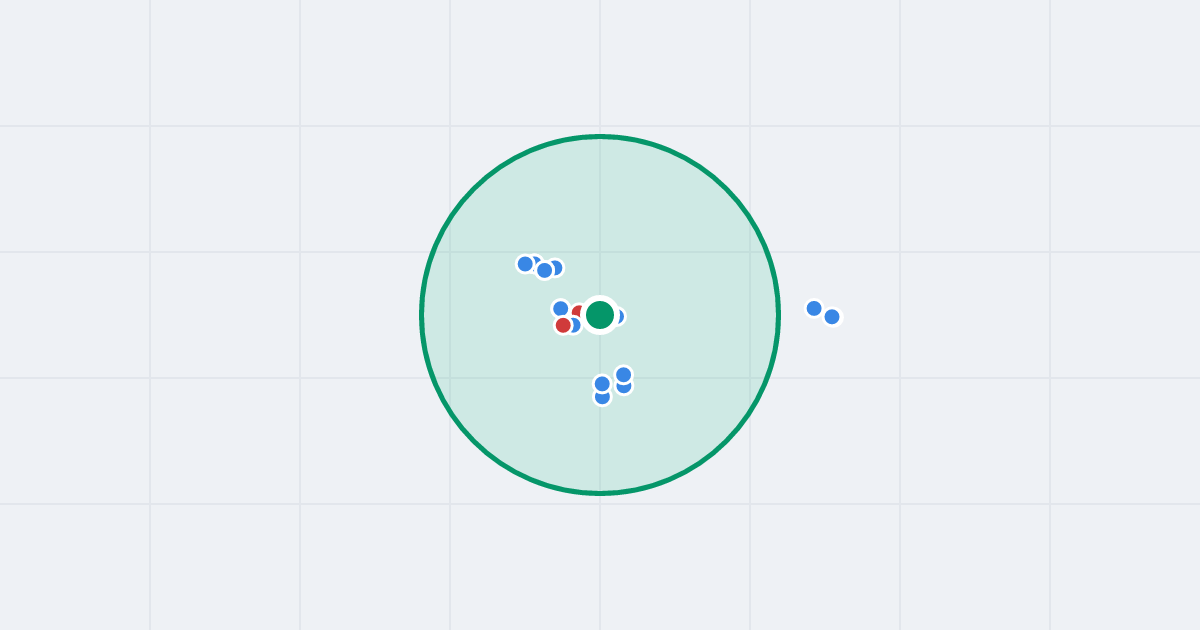Click the right blue marker outside the green circle

832,317
